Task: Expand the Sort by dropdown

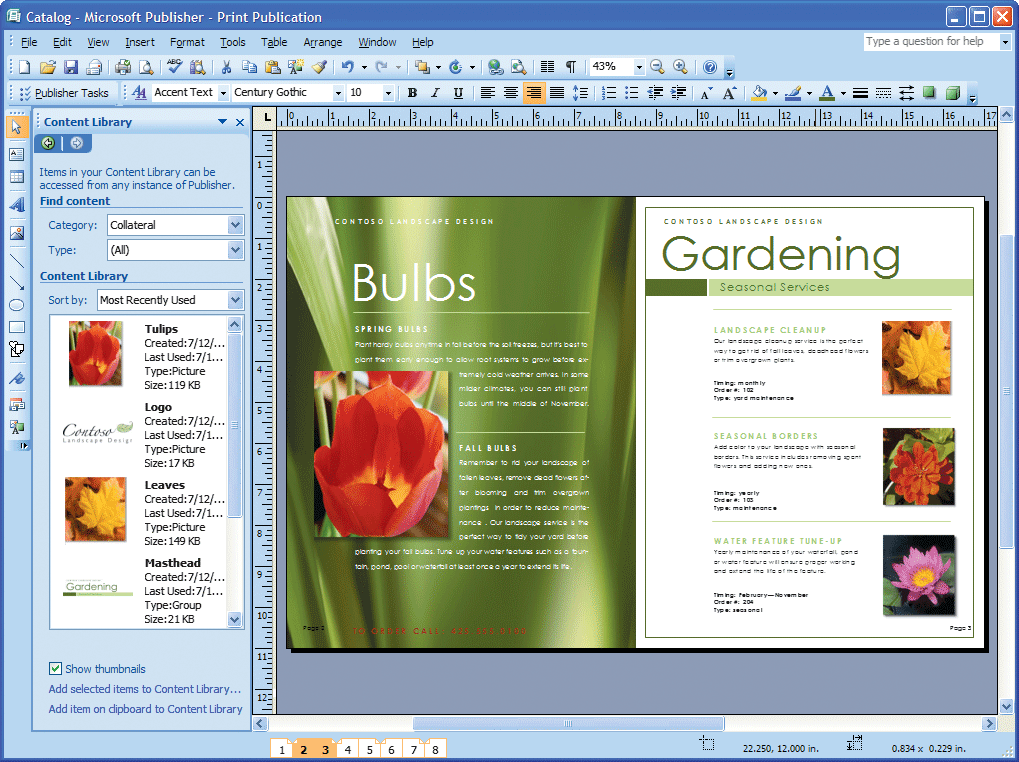Action: point(235,300)
